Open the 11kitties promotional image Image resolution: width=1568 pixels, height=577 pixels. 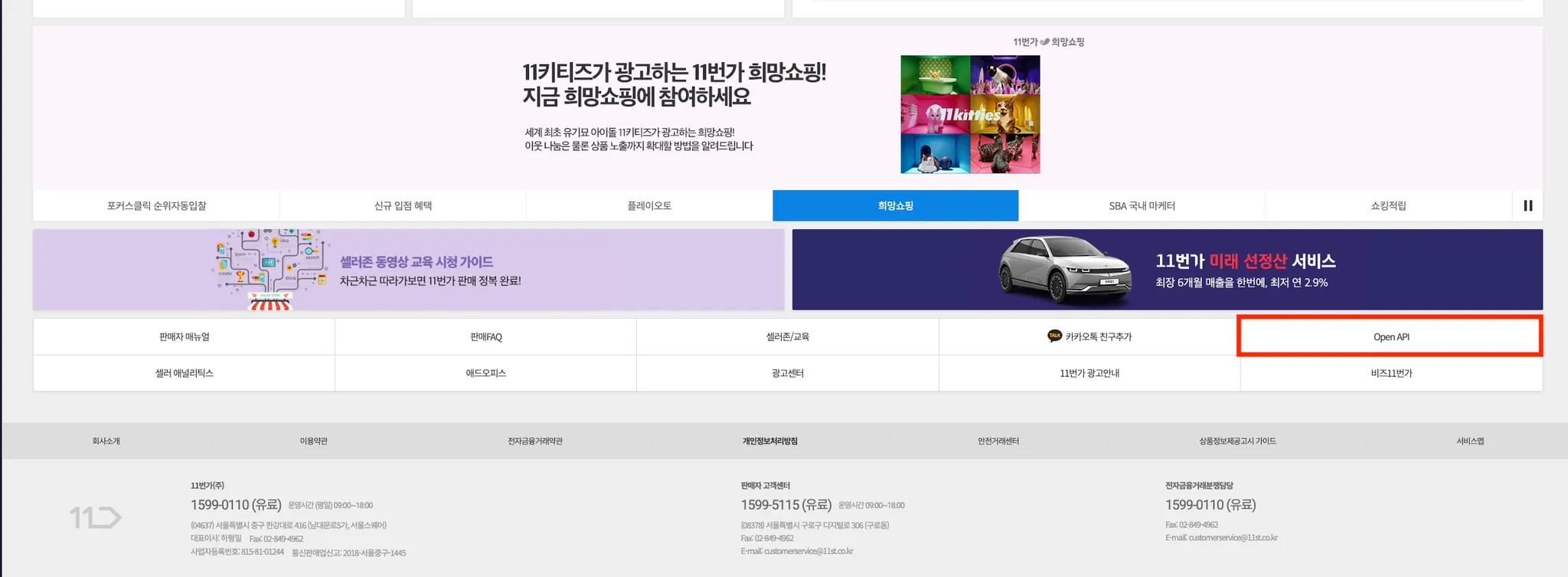pos(970,114)
